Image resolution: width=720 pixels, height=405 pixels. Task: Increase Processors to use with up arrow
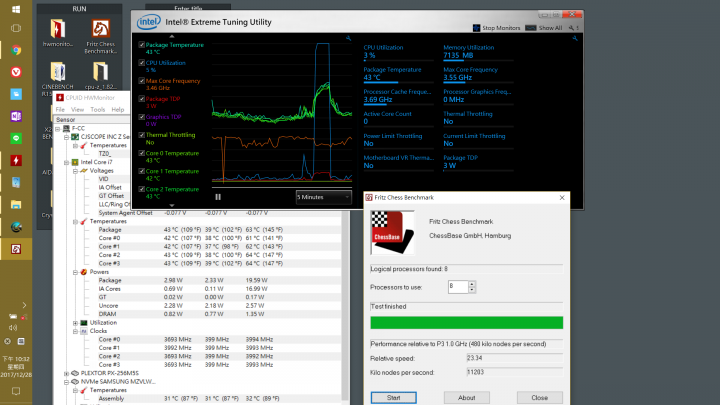coord(472,284)
